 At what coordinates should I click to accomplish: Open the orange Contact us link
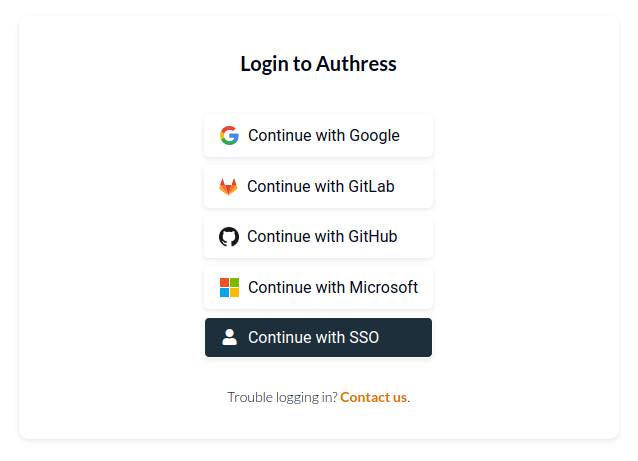coord(373,397)
